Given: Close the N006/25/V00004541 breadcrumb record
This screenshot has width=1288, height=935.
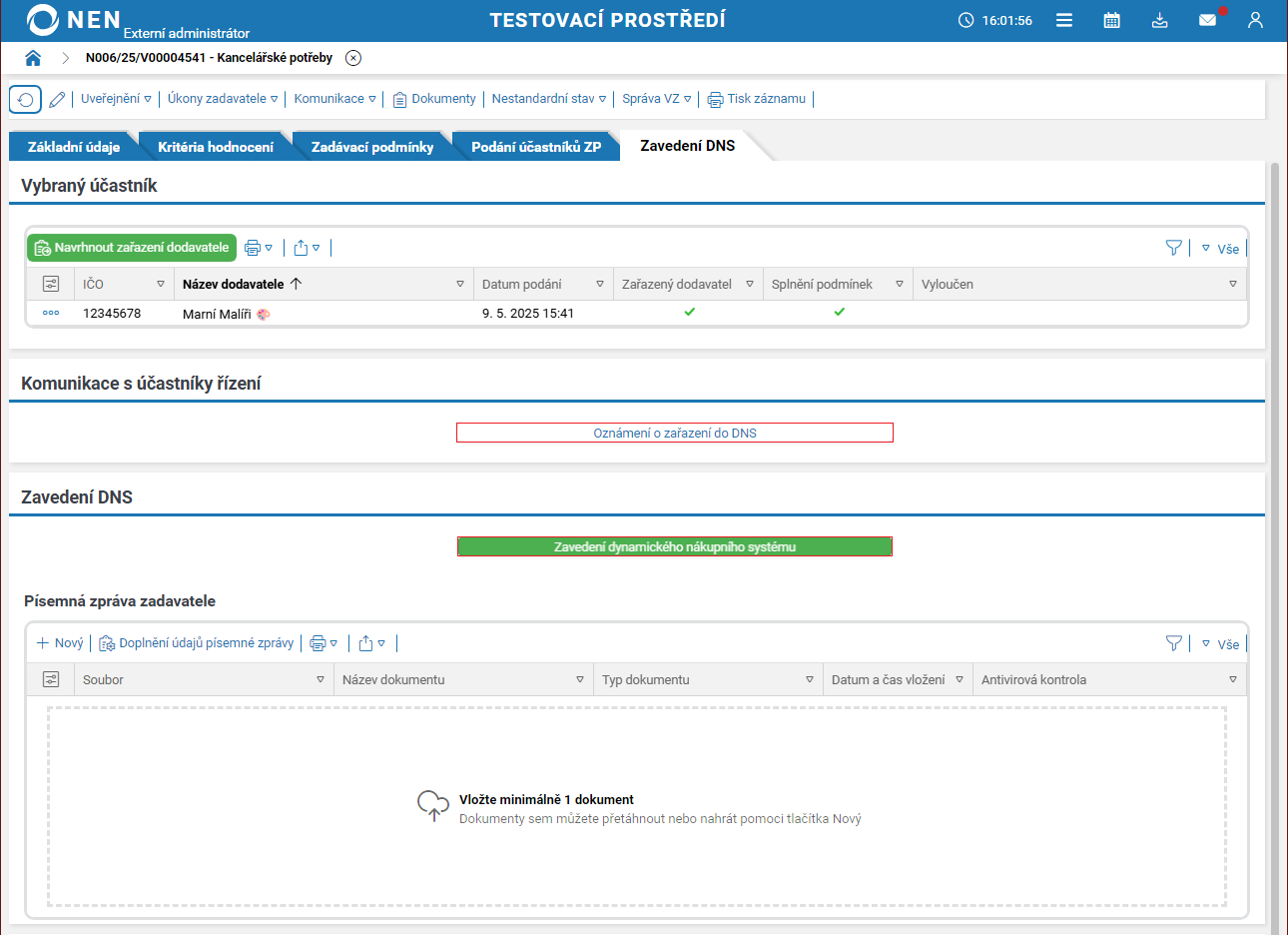Looking at the screenshot, I should (x=353, y=58).
